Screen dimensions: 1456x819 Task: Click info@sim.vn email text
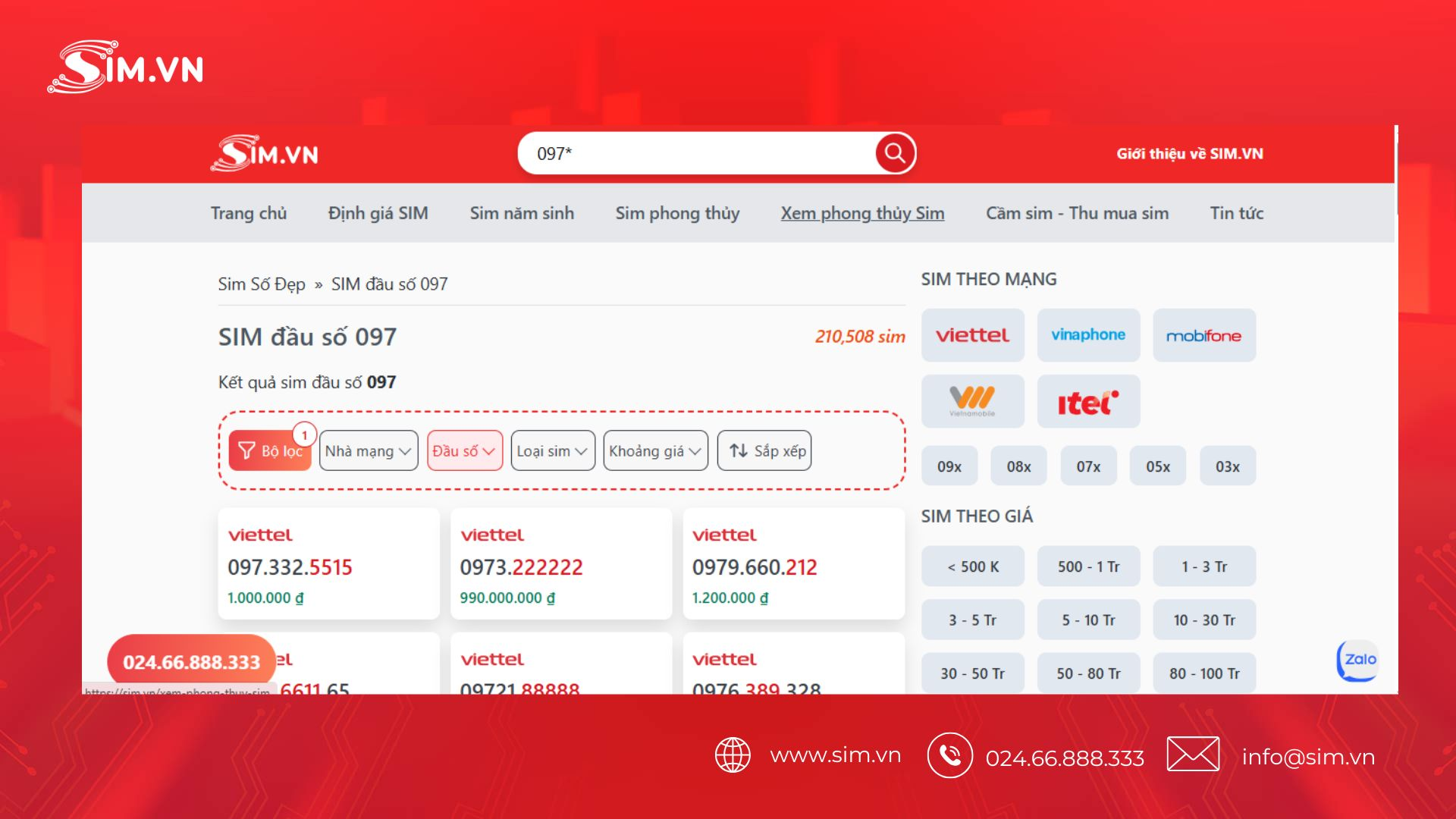pos(1308,757)
